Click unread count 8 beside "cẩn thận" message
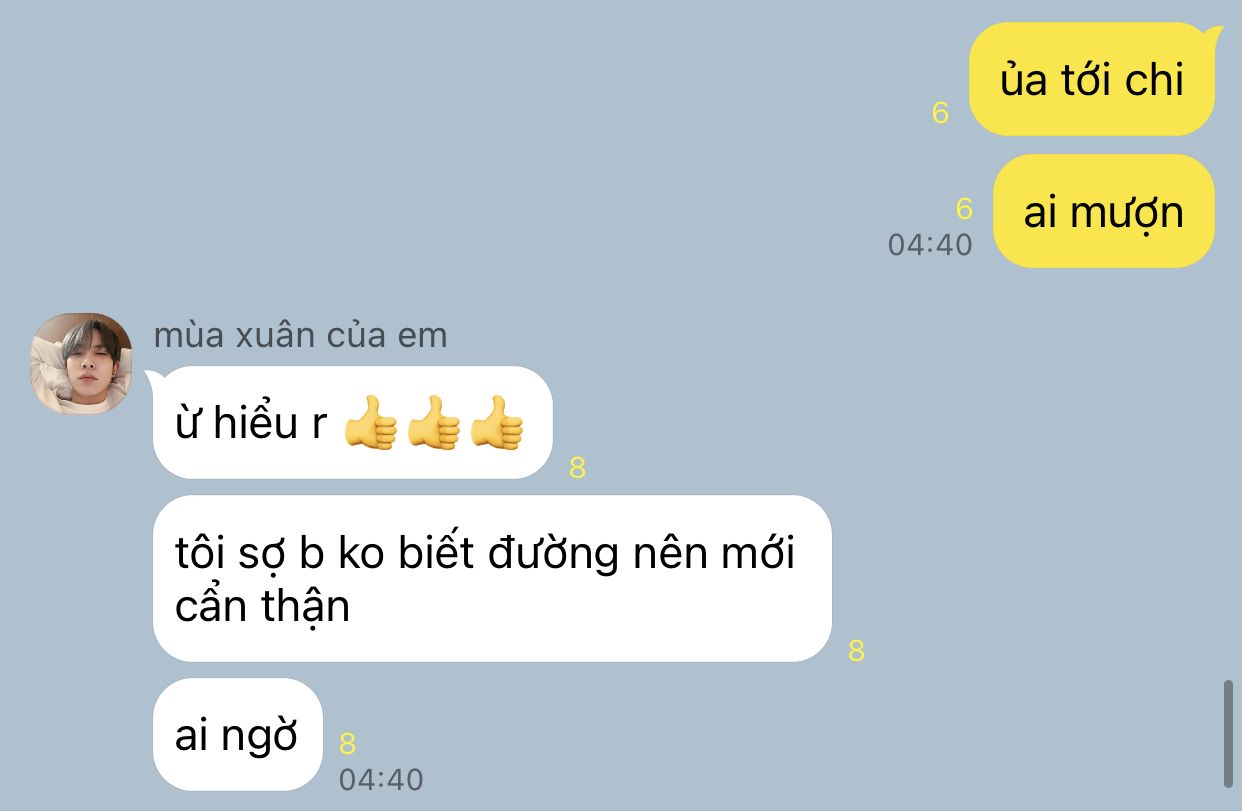The height and width of the screenshot is (811, 1242). (856, 651)
